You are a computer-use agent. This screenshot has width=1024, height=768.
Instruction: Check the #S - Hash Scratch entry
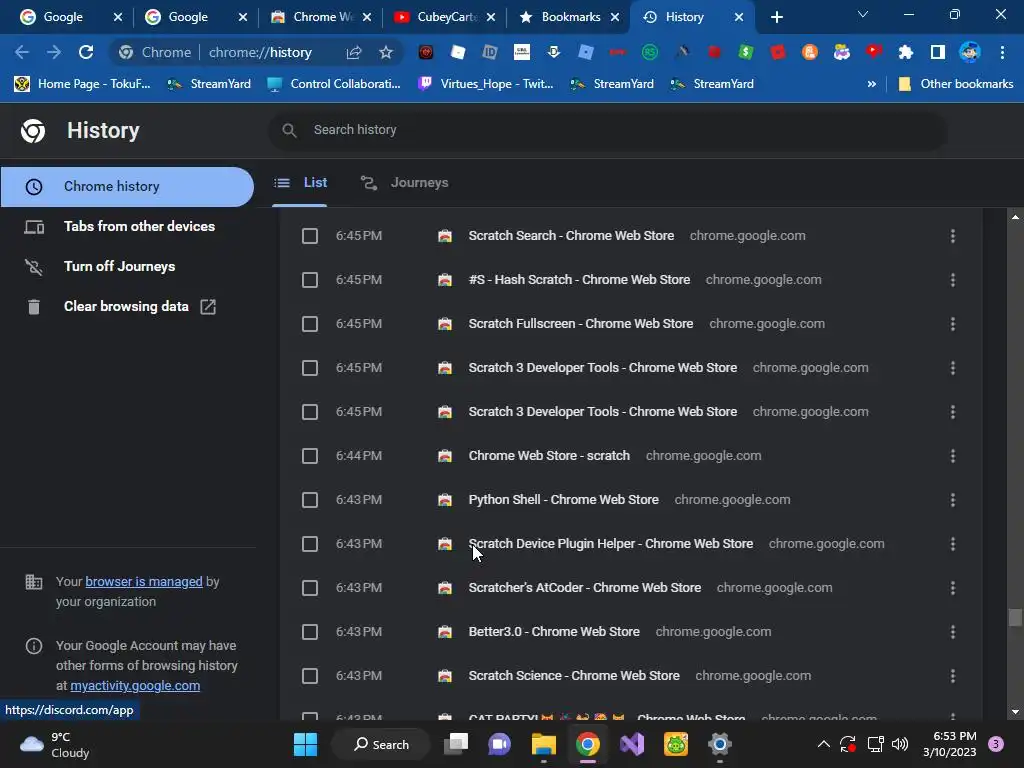click(310, 280)
